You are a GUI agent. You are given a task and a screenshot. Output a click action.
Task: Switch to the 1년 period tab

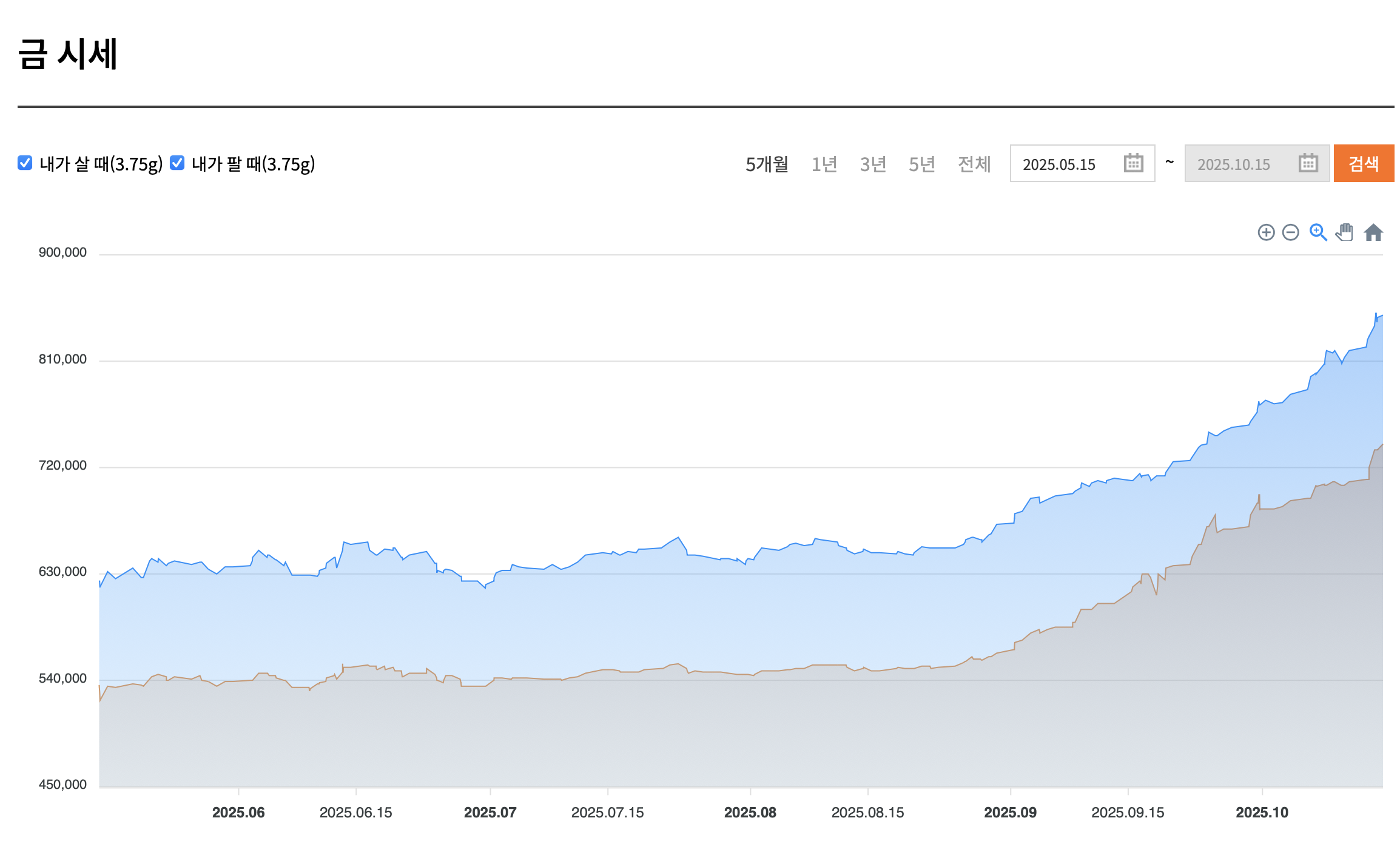[824, 164]
